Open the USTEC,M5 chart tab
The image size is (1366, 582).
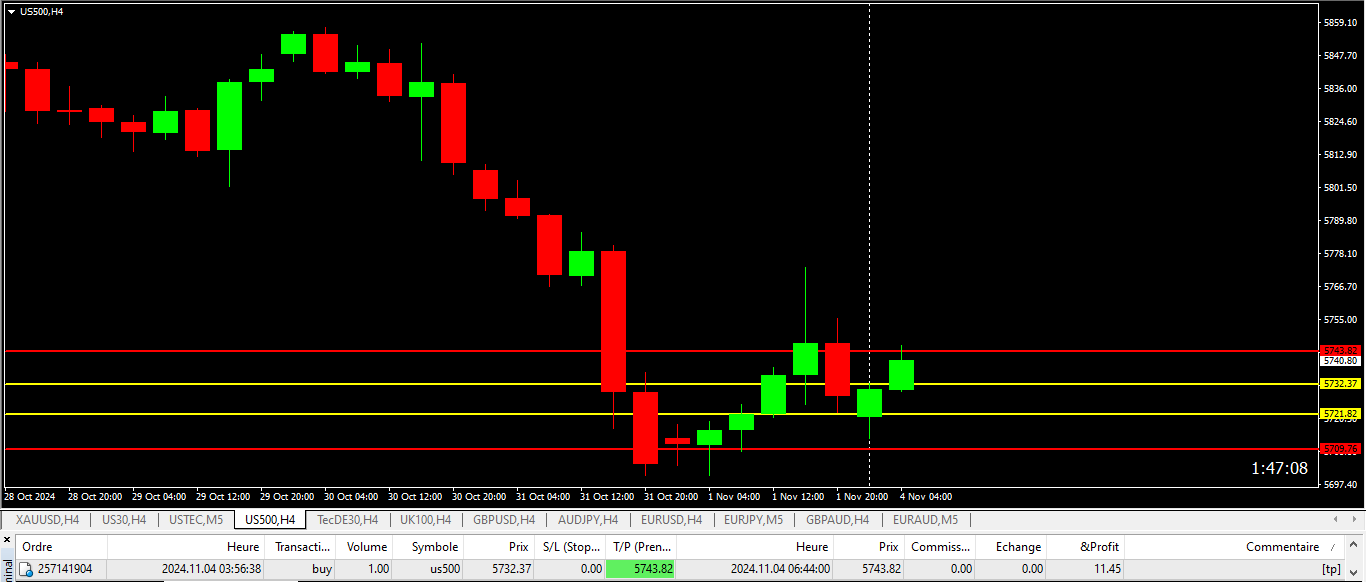click(x=196, y=520)
